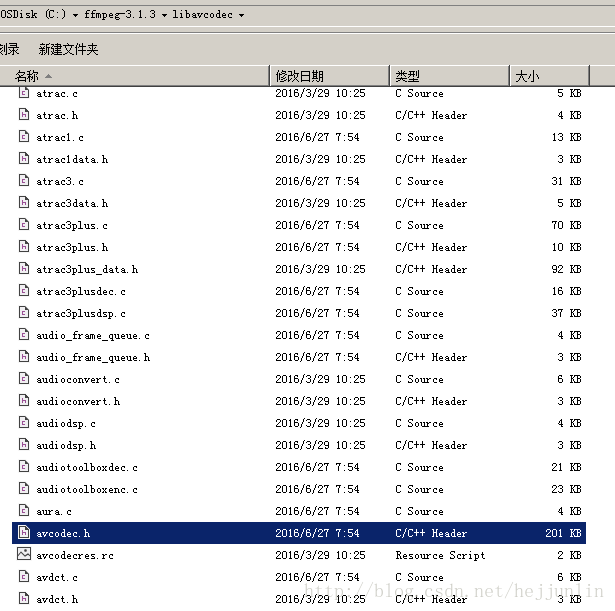615x611 pixels.
Task: Select the audioconvert.h file name
Action: pyautogui.click(x=78, y=402)
